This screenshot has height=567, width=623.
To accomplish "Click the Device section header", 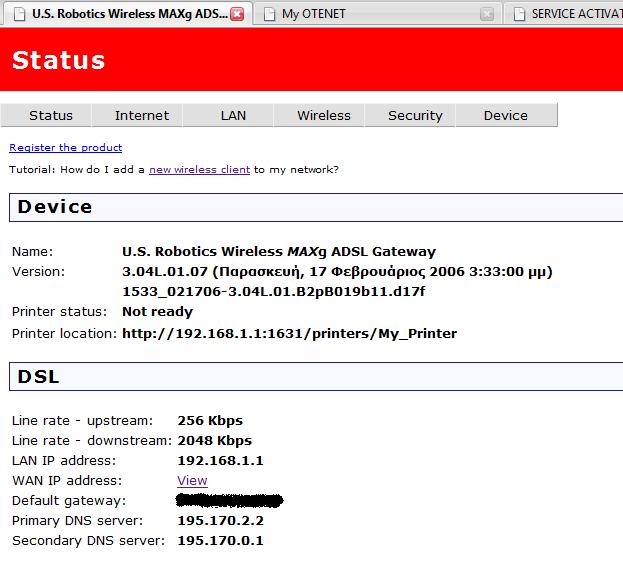I will pyautogui.click(x=316, y=207).
